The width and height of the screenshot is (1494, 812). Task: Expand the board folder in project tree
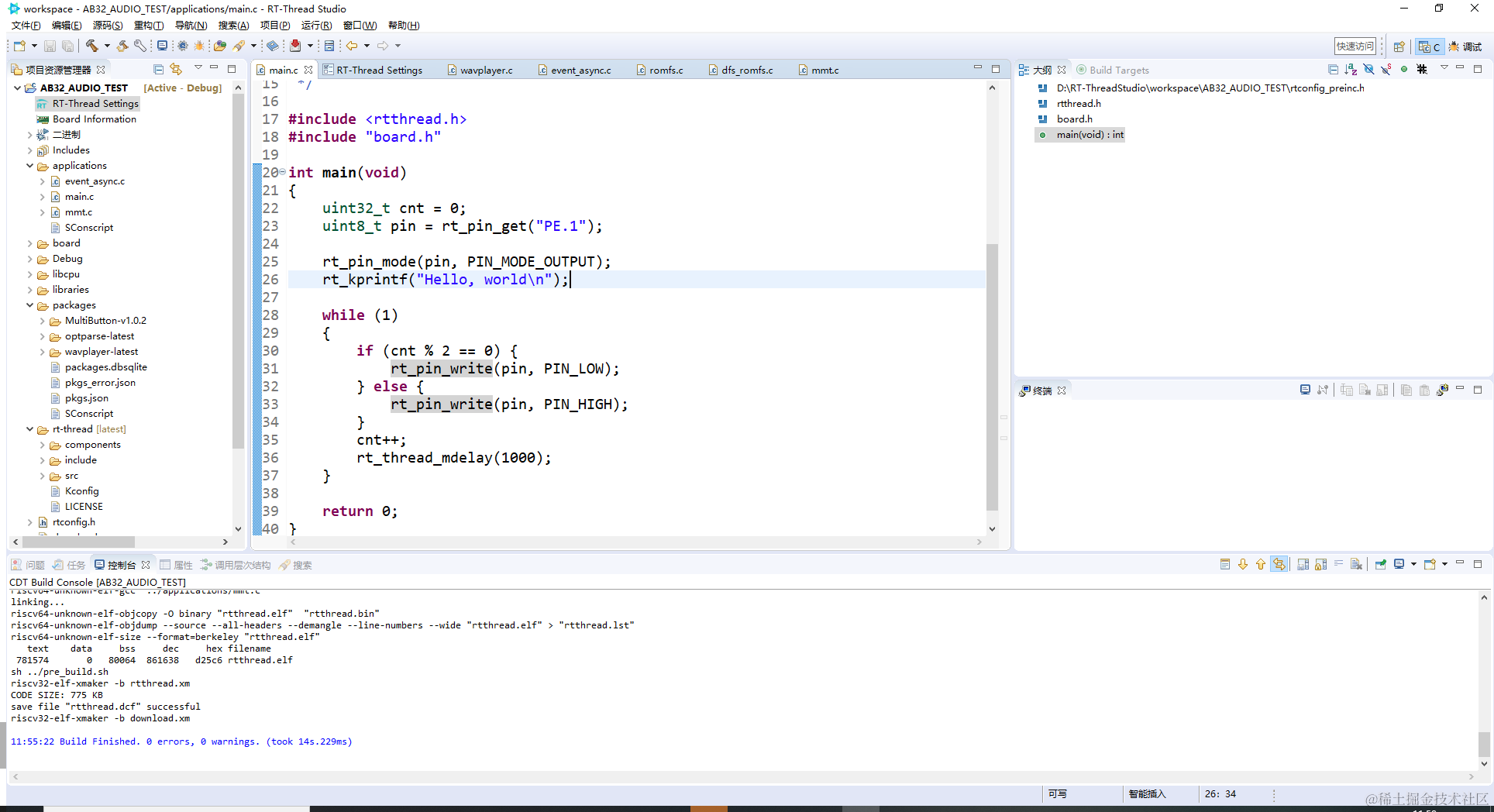click(30, 243)
